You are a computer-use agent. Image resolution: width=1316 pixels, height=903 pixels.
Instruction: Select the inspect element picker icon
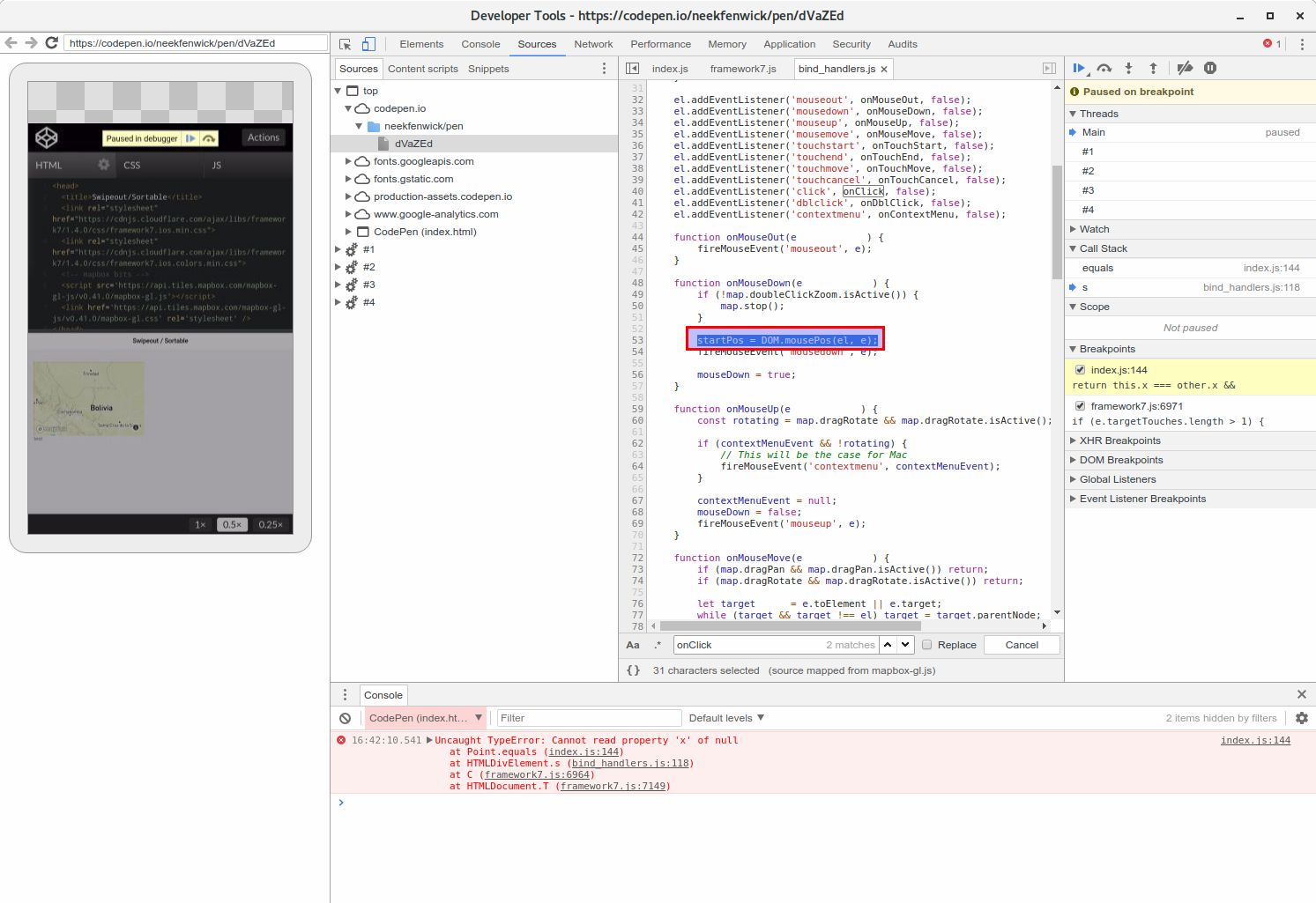(345, 43)
